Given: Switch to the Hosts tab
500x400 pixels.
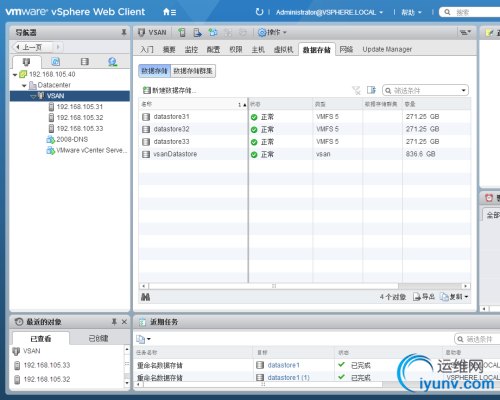Looking at the screenshot, I should (x=258, y=50).
